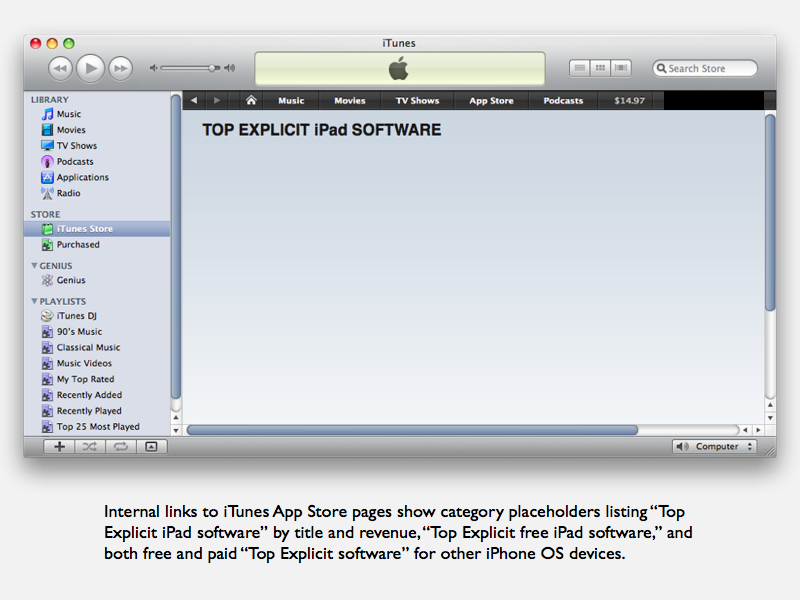Collapse the Playlists section
This screenshot has width=800, height=600.
click(x=34, y=302)
